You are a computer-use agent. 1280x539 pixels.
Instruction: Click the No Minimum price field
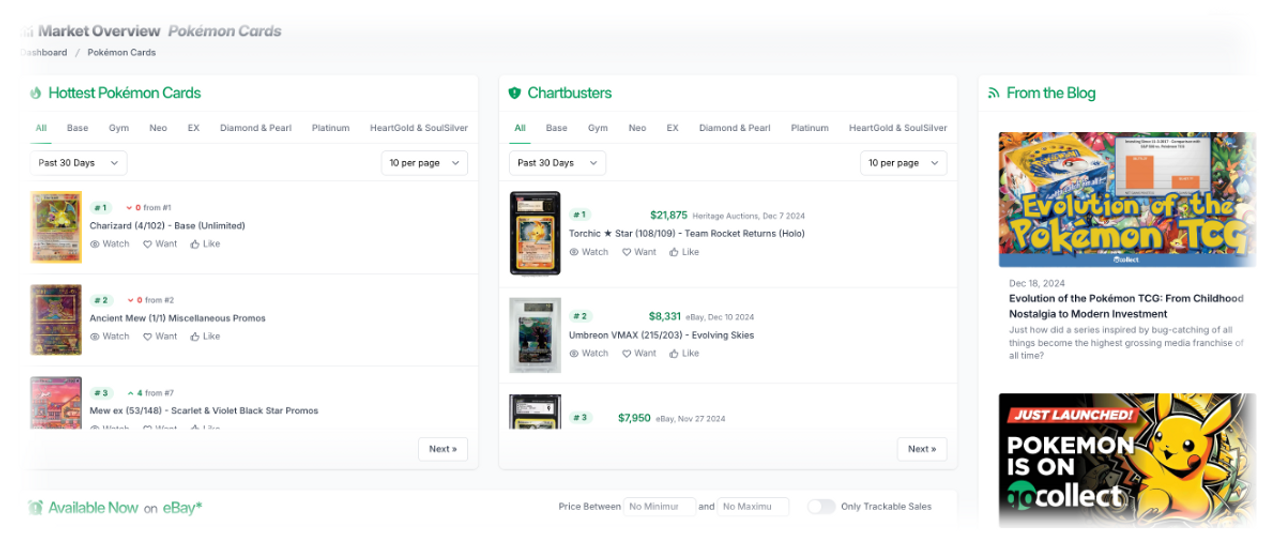660,506
